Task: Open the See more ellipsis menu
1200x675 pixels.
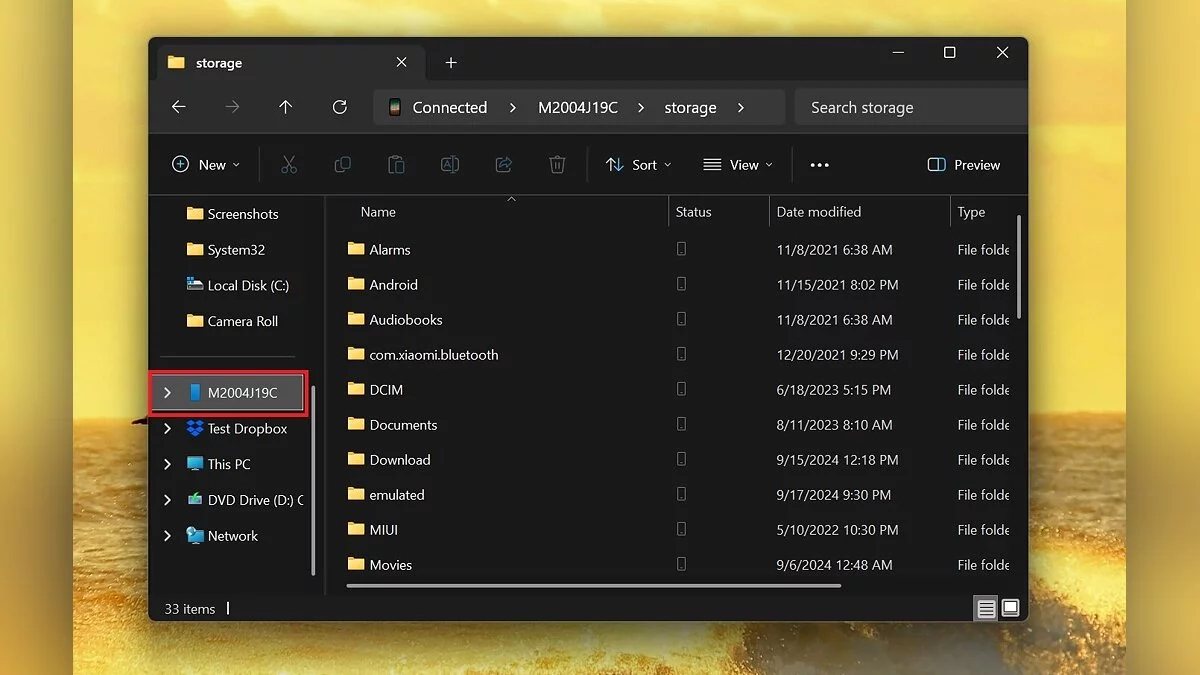Action: point(819,165)
